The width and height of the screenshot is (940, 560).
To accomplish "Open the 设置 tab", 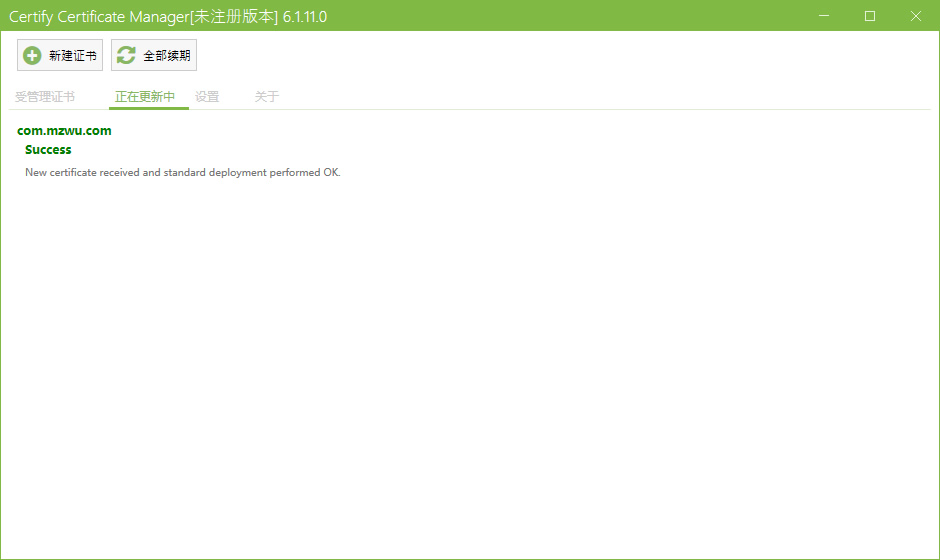I will [207, 97].
